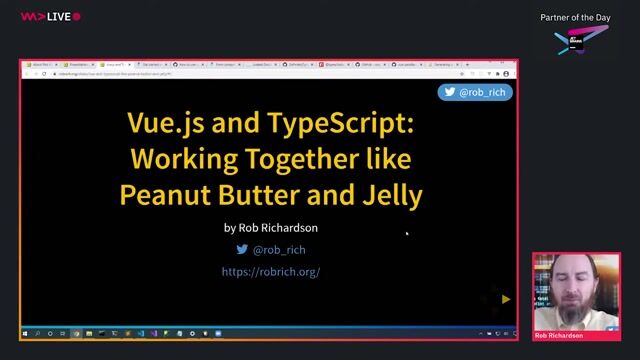Switch to the second browser tab
This screenshot has width=640, height=360.
79,64
